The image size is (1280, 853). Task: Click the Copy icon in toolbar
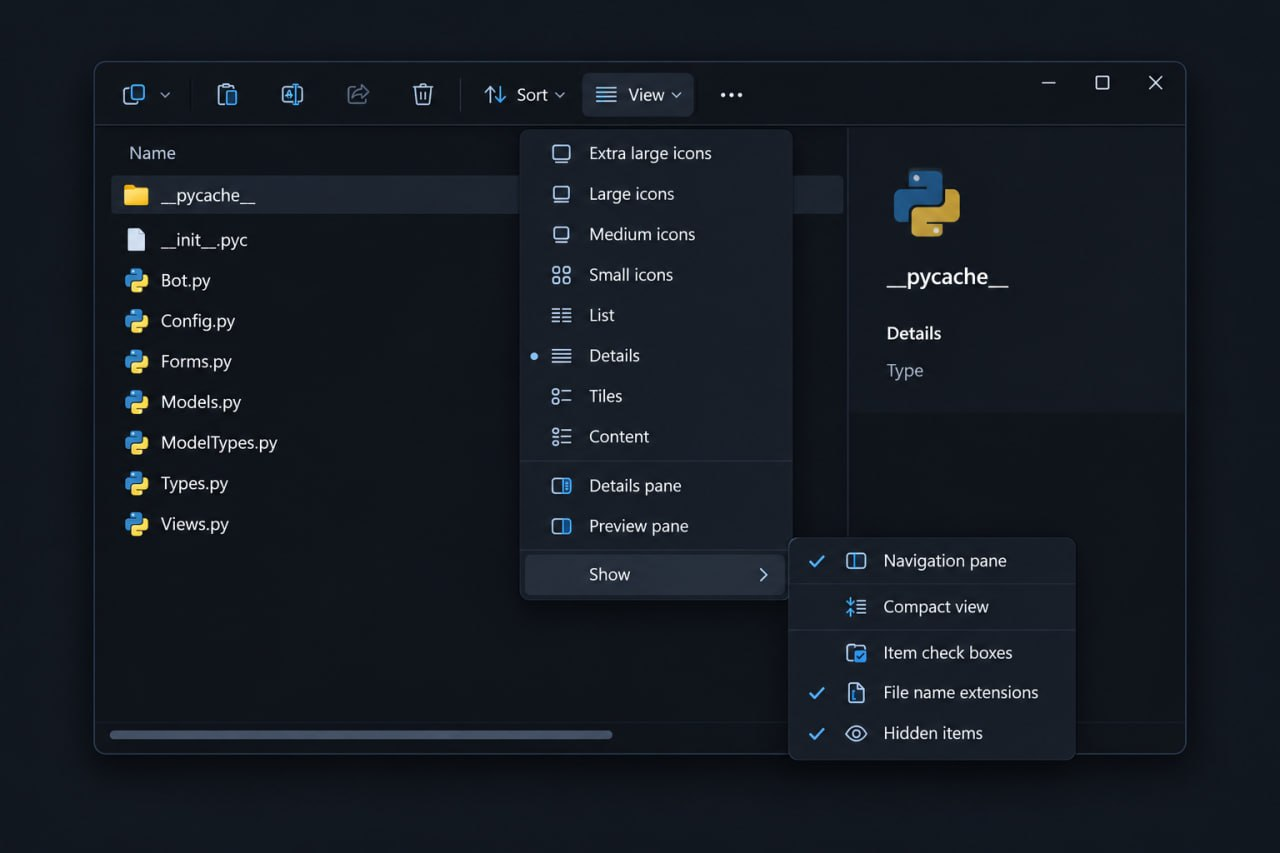134,95
